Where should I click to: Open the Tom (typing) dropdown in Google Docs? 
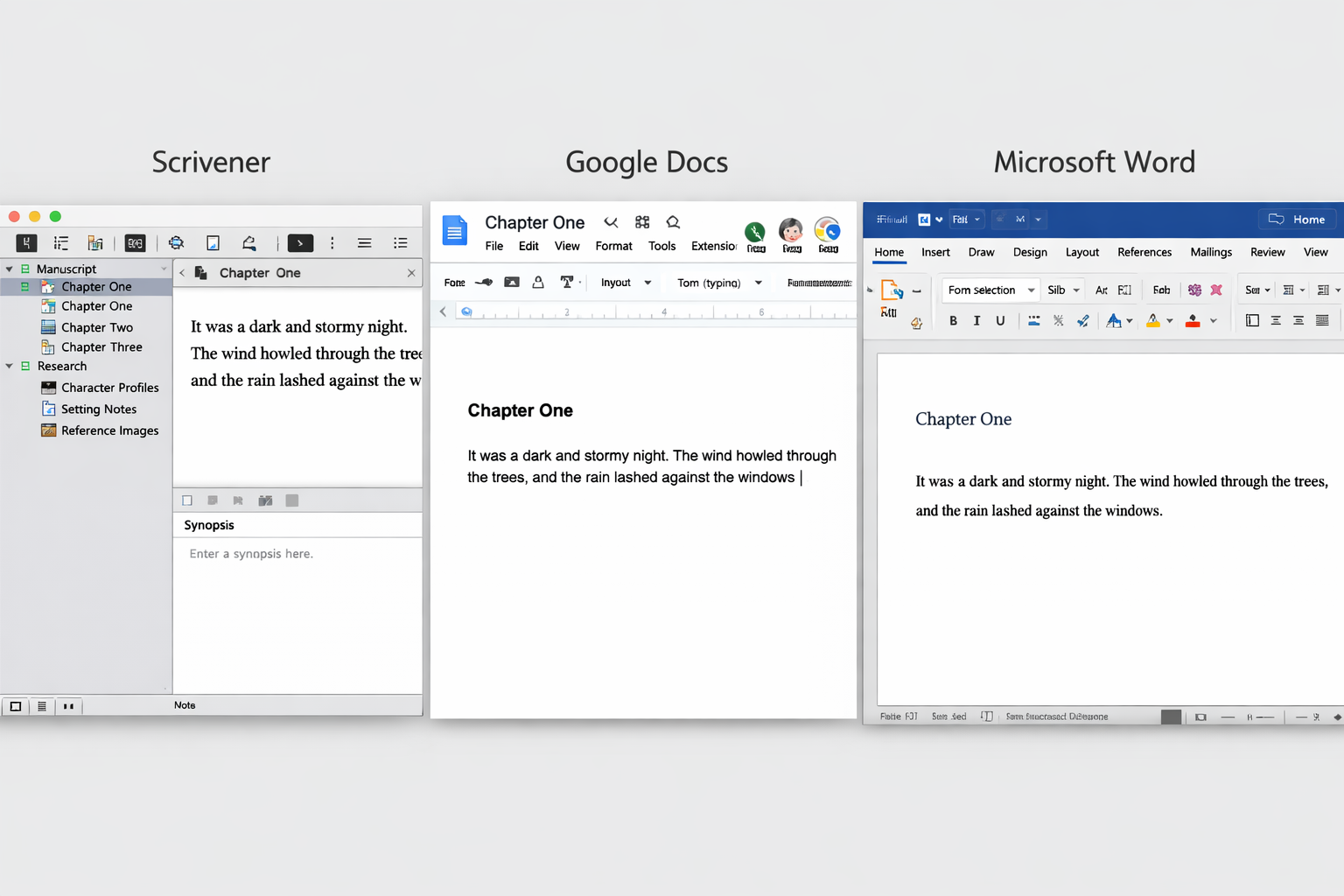point(719,283)
